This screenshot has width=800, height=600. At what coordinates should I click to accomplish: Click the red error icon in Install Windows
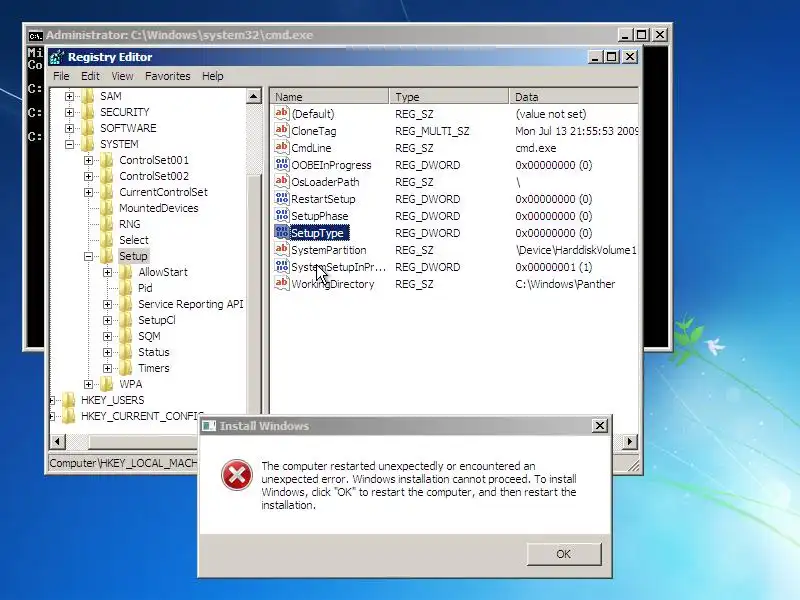click(237, 474)
